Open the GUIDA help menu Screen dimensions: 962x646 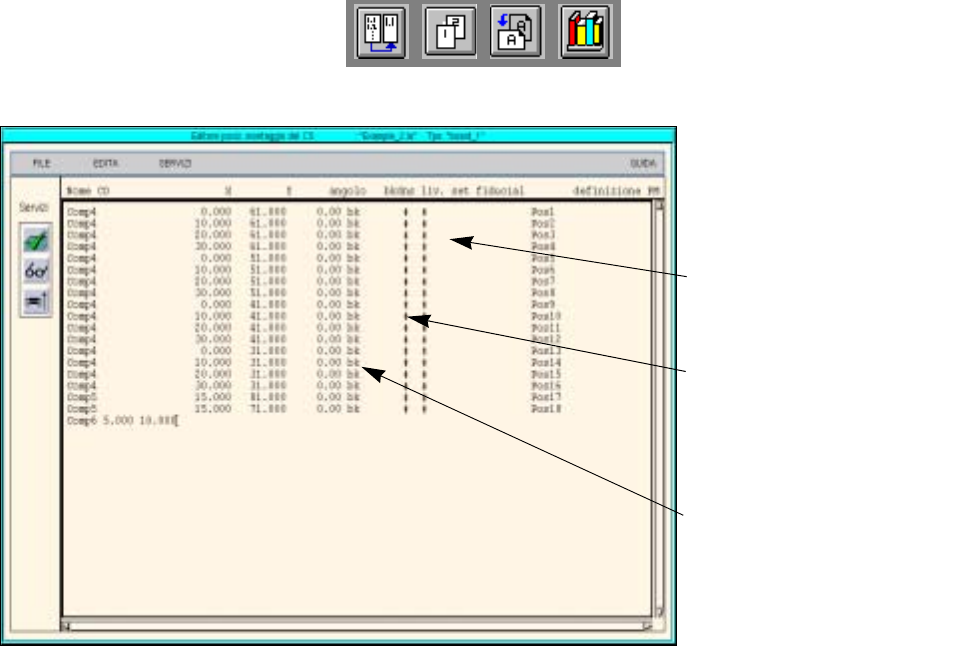[643, 163]
